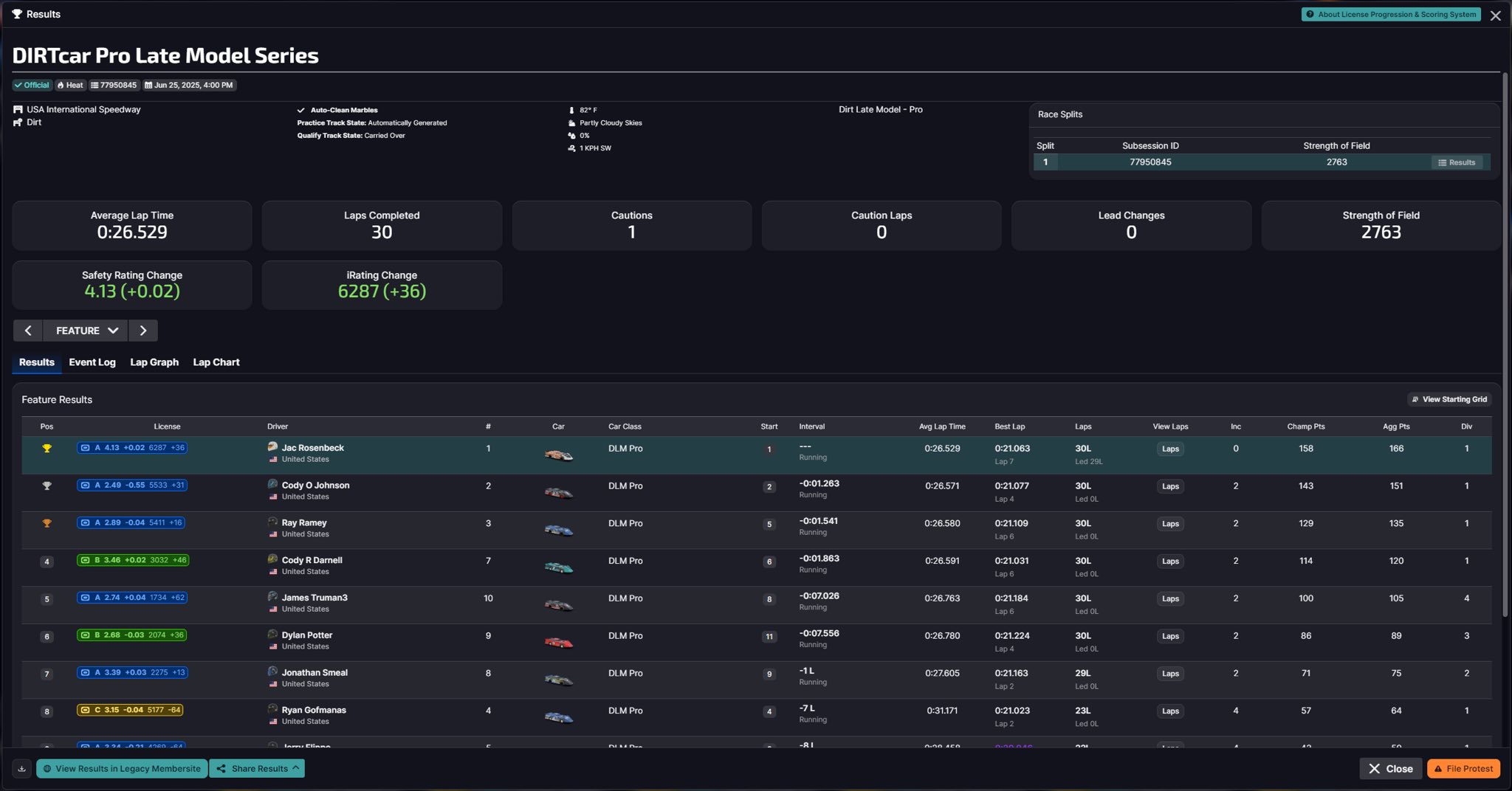Go to previous session with left chevron
This screenshot has width=1512, height=791.
point(28,331)
